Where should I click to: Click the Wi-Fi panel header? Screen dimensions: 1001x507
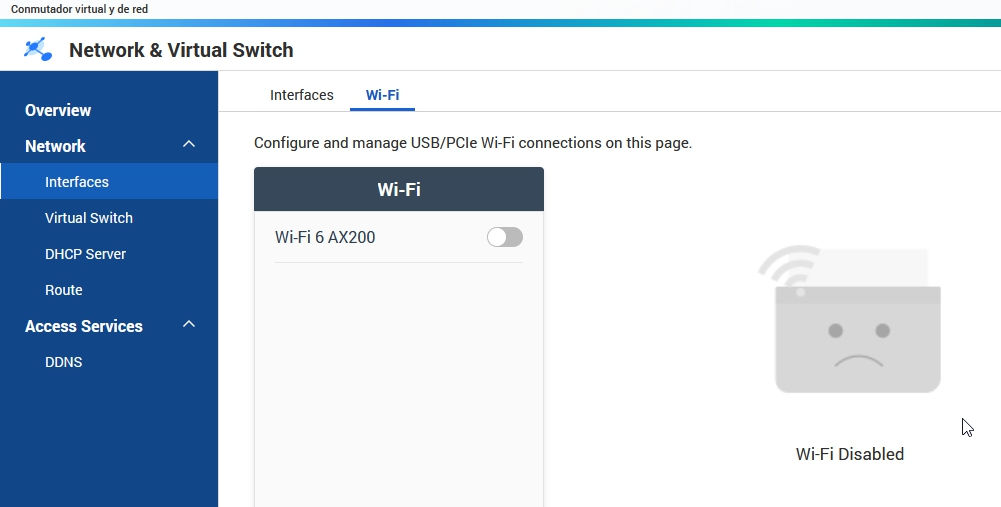(399, 189)
